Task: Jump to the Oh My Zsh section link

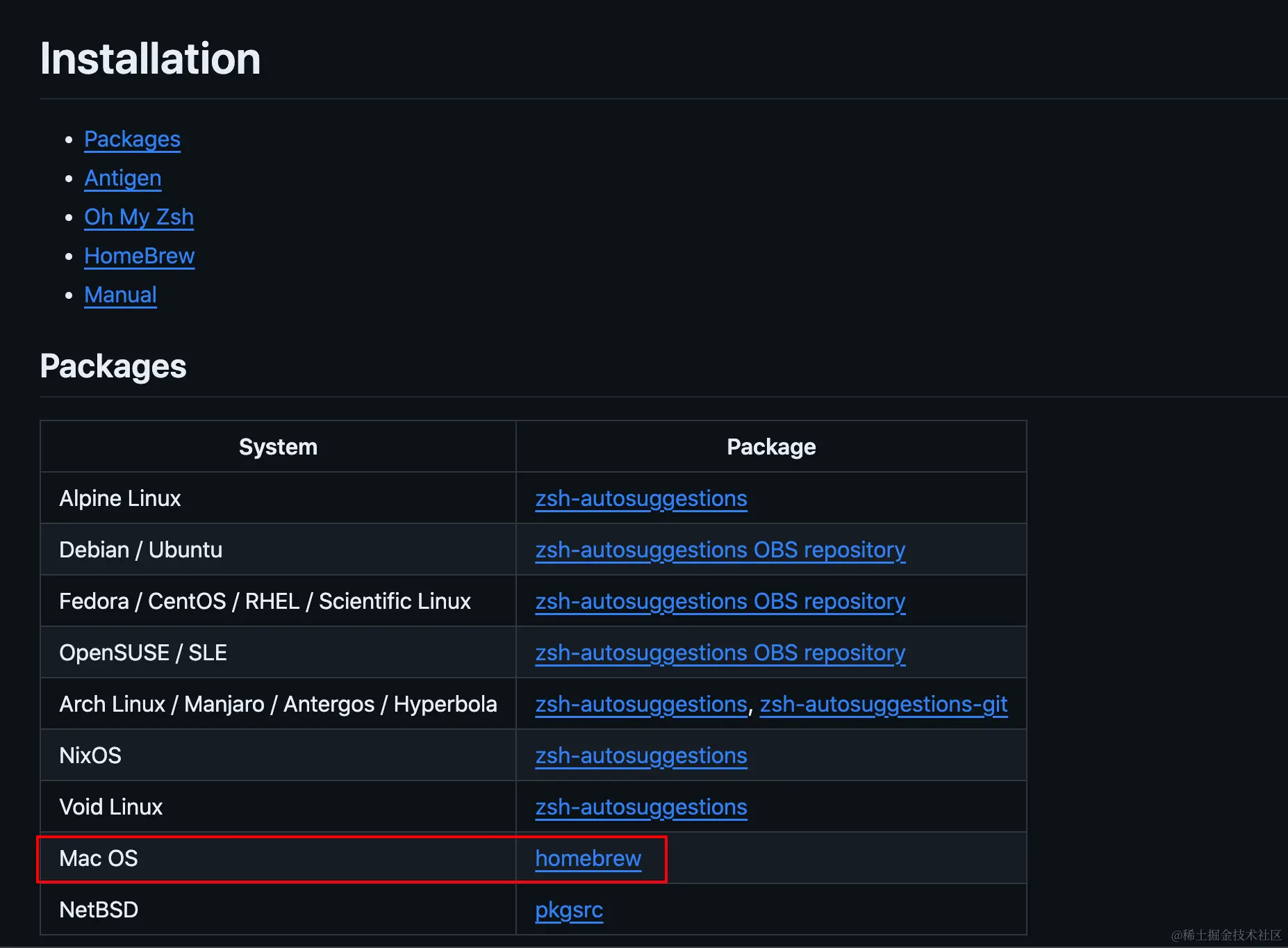Action: tap(139, 217)
